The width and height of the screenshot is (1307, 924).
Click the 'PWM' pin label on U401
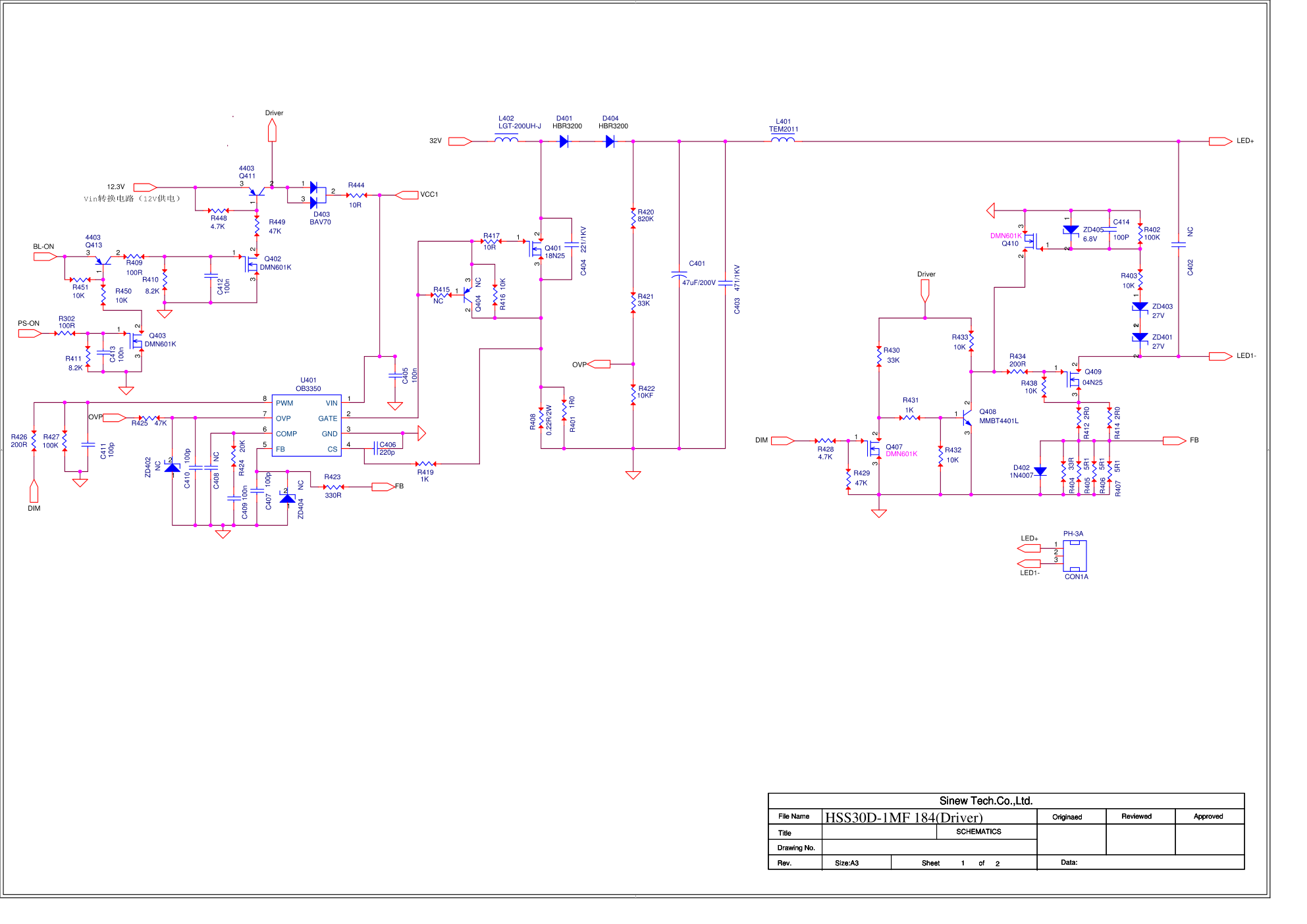284,403
